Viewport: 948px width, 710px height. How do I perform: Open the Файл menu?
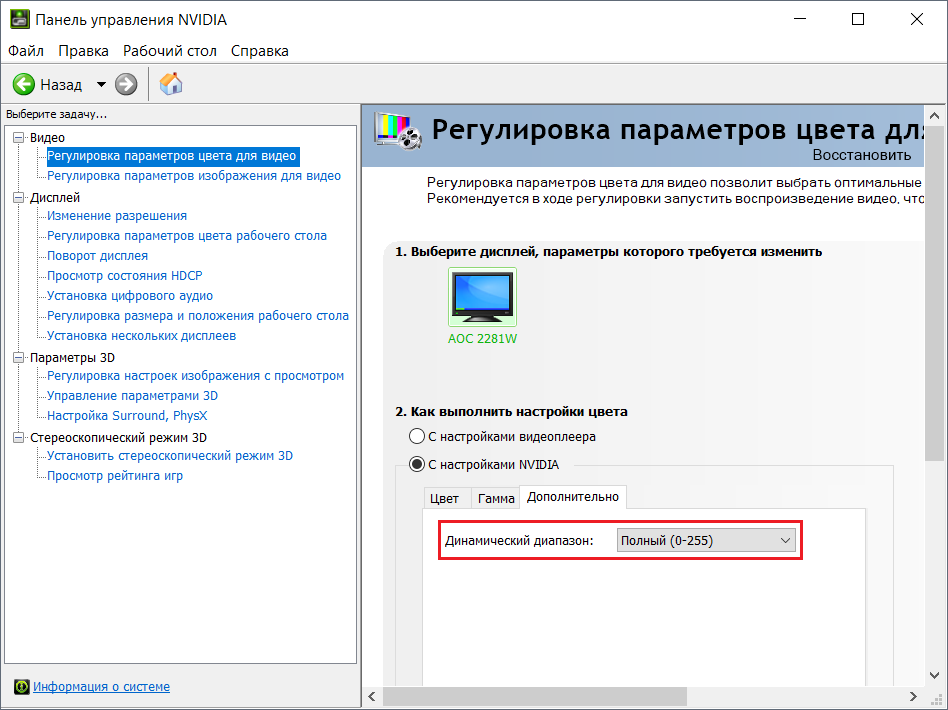click(x=25, y=51)
